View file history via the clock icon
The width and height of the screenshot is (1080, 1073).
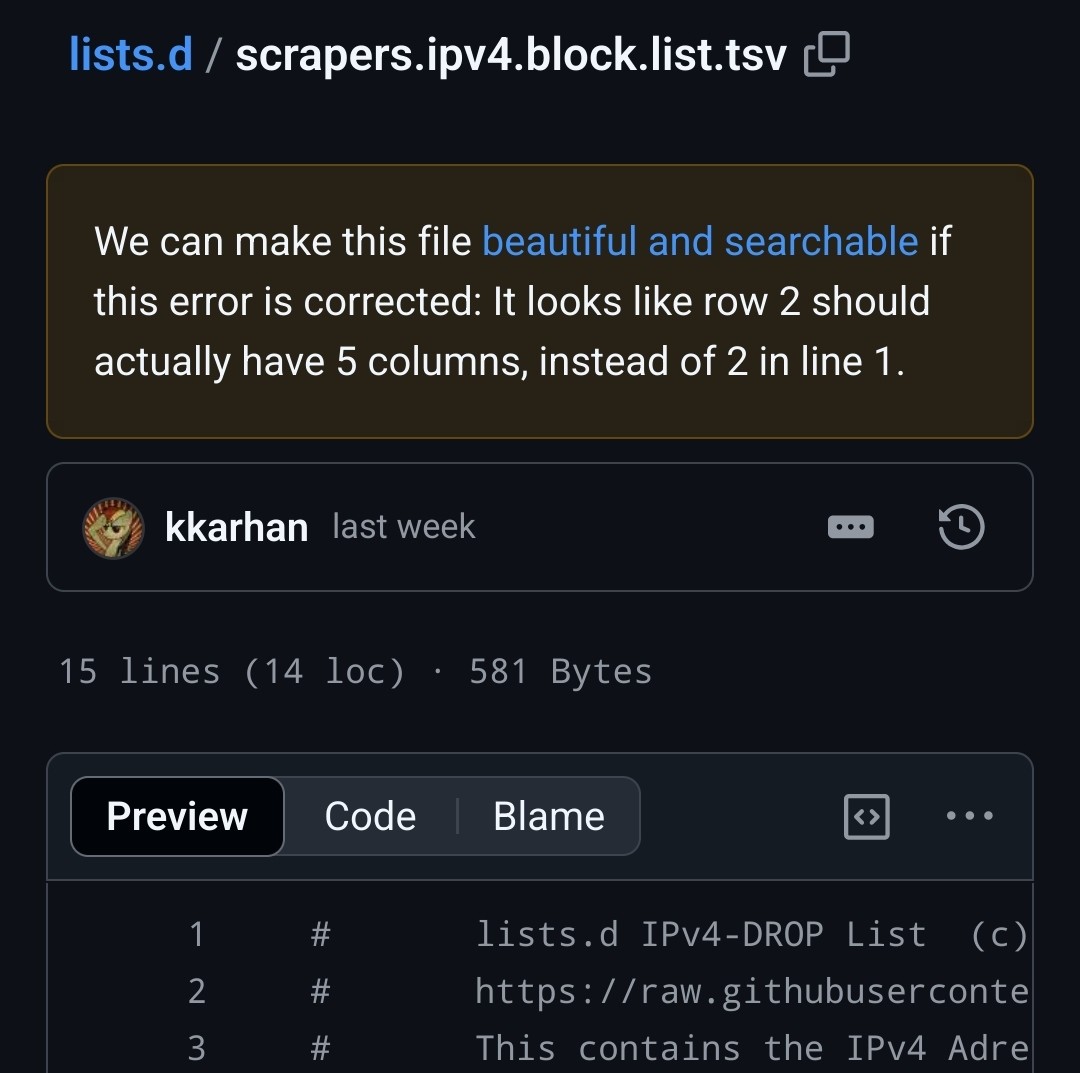(x=961, y=527)
